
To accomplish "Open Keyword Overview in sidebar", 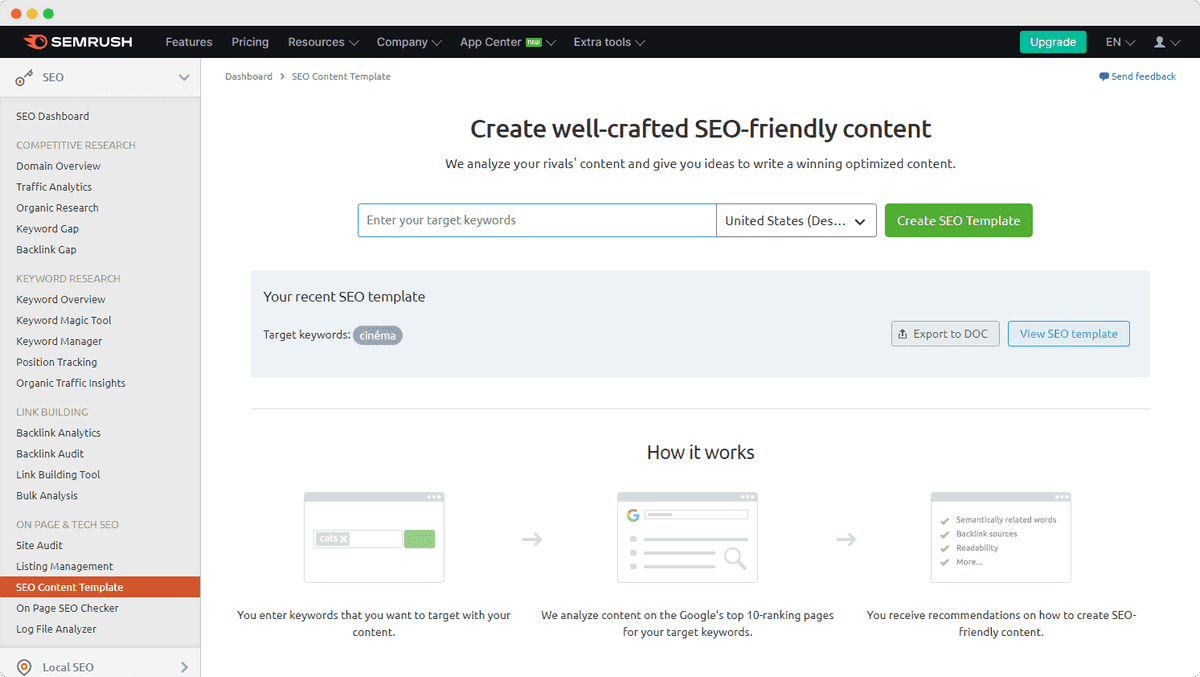I will 60,299.
